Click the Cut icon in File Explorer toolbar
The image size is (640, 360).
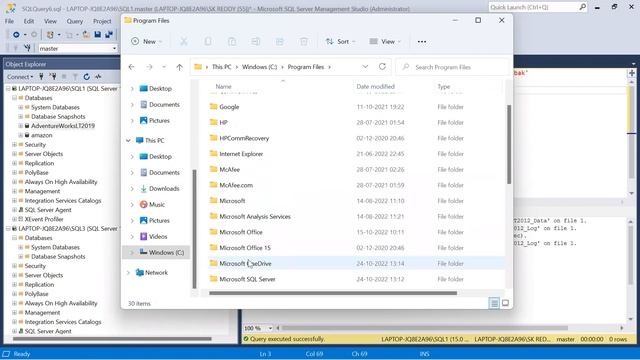184,42
